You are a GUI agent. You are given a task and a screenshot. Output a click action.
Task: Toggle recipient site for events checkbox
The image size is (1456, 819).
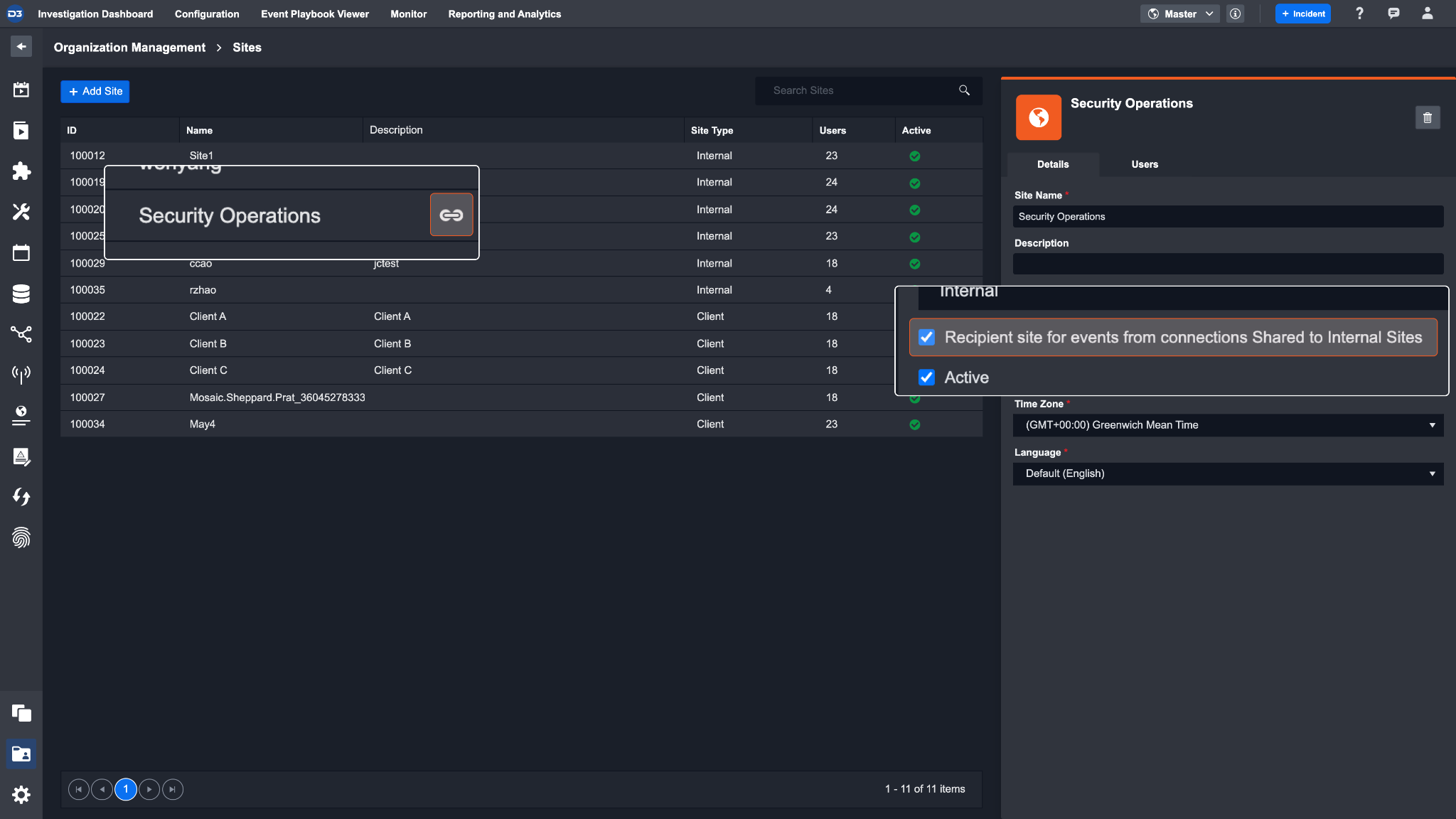click(926, 337)
